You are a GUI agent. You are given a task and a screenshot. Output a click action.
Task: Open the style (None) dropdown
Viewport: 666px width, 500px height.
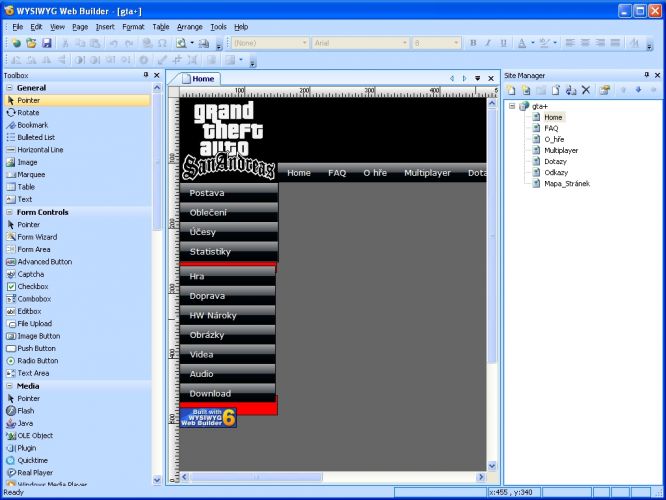coord(304,43)
